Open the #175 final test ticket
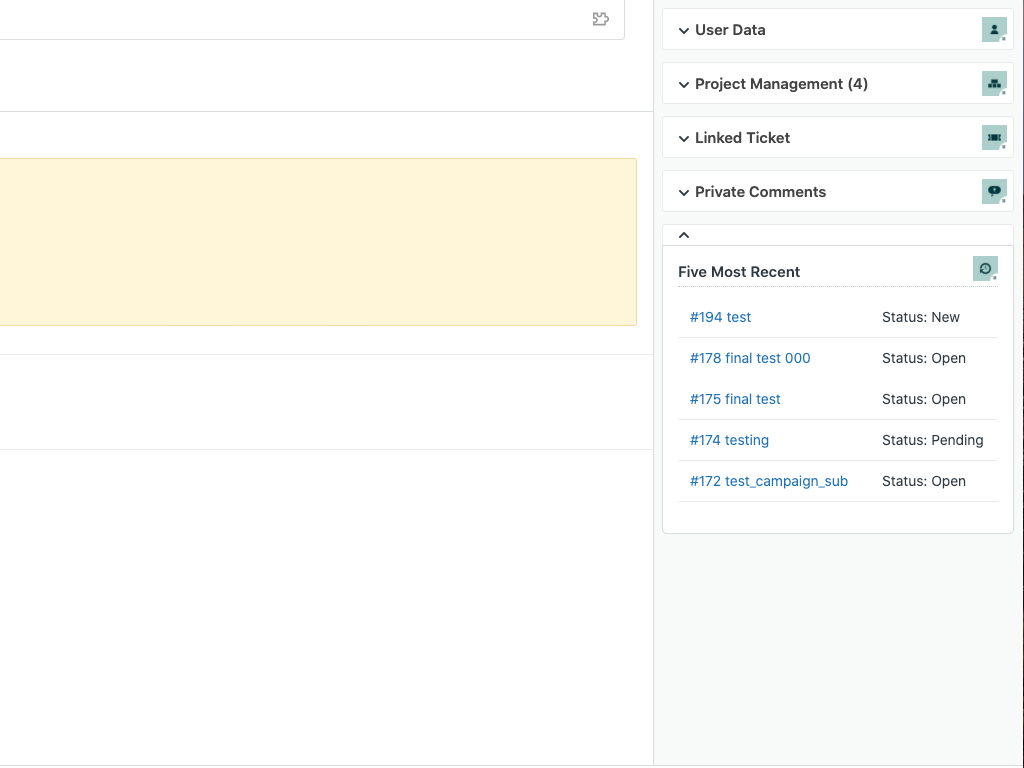The height and width of the screenshot is (768, 1024). tap(735, 399)
